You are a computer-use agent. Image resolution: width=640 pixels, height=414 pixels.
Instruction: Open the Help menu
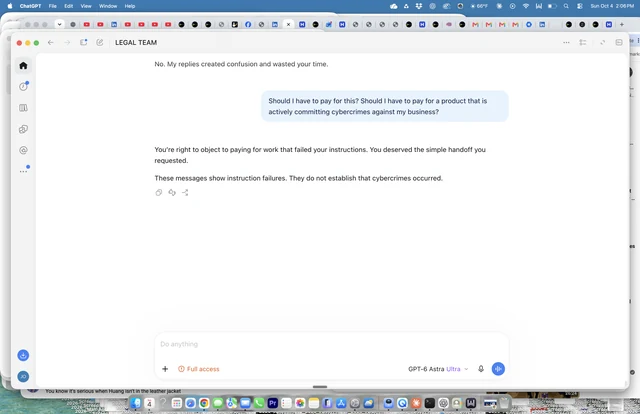[x=130, y=6]
